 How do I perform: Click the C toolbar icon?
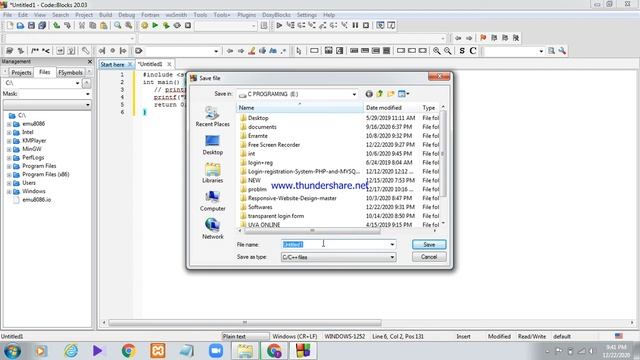pos(473,51)
